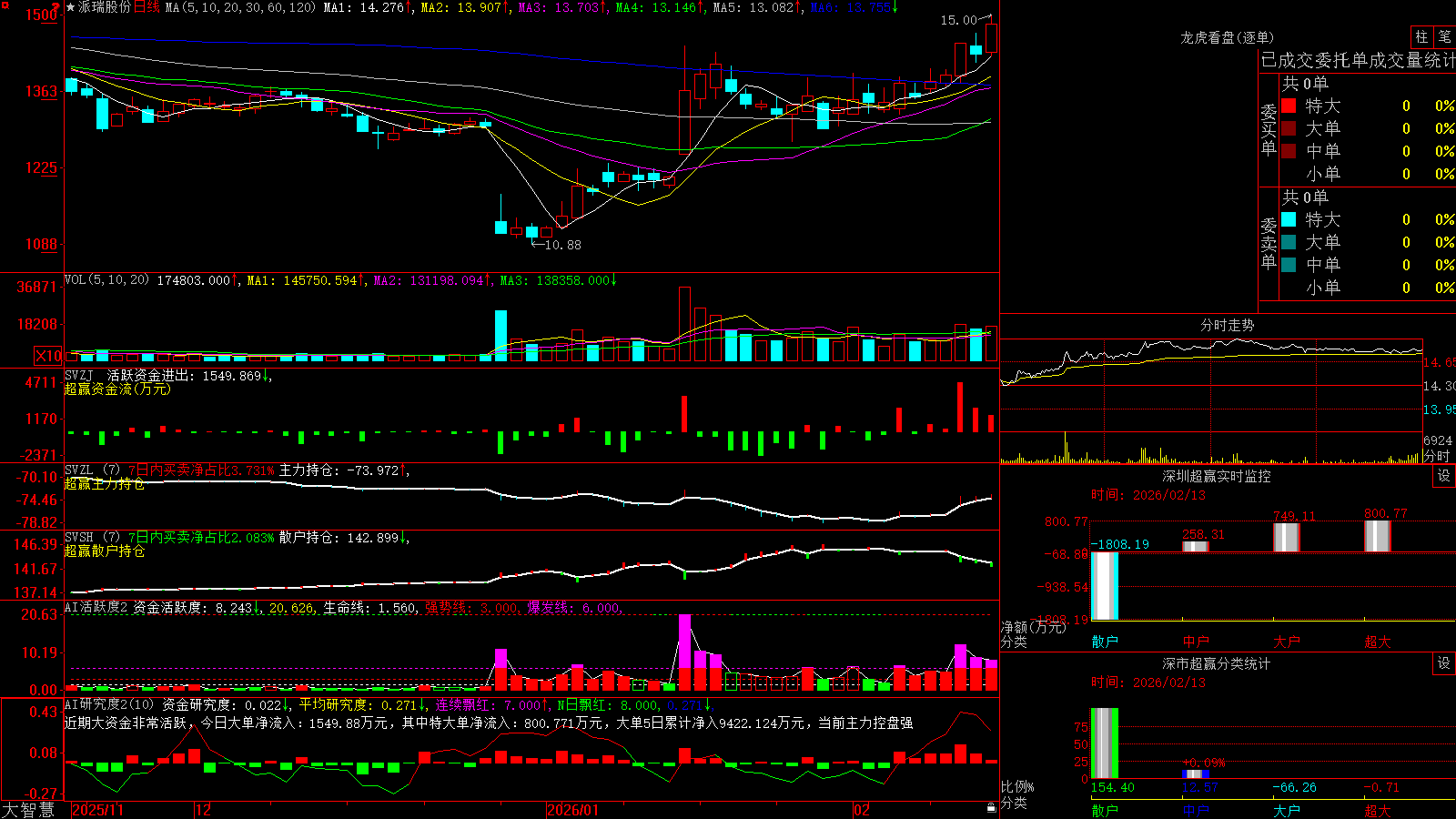The width and height of the screenshot is (1456, 819).
Task: Click the 02 month timeline marker
Action: point(862,810)
